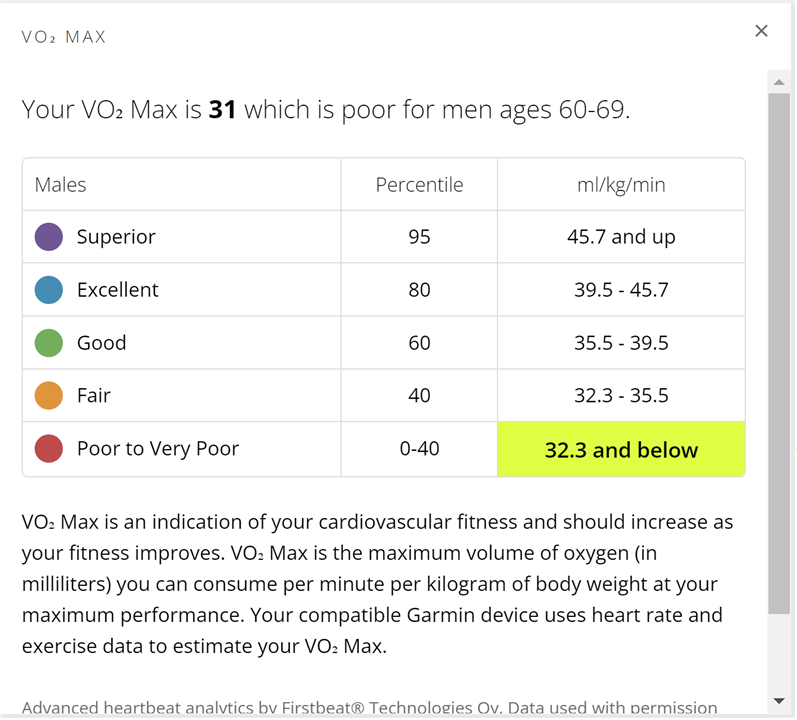Click the Firstbeat Technologies attribution text
Image resolution: width=797 pixels, height=720 pixels.
370,708
